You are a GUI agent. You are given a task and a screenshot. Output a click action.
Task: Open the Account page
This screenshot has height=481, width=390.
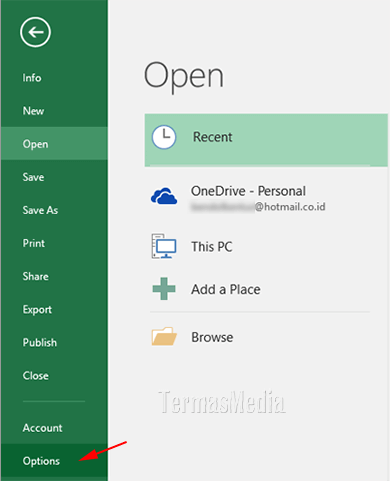click(54, 428)
